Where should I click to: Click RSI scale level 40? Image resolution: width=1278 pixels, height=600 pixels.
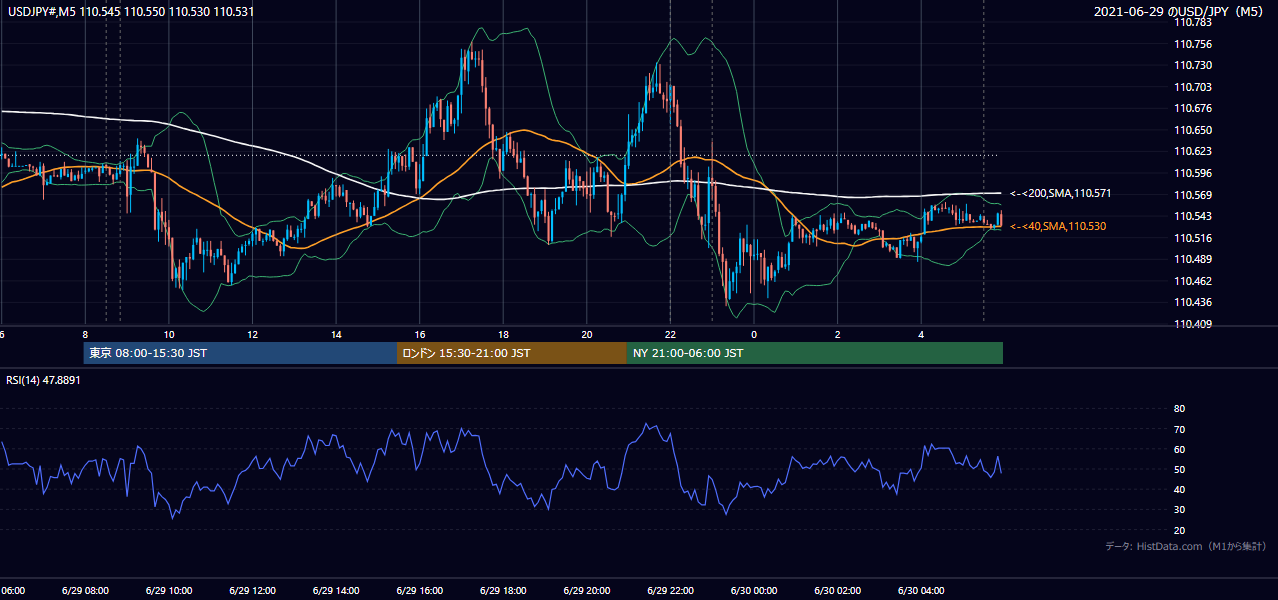pyautogui.click(x=1179, y=489)
